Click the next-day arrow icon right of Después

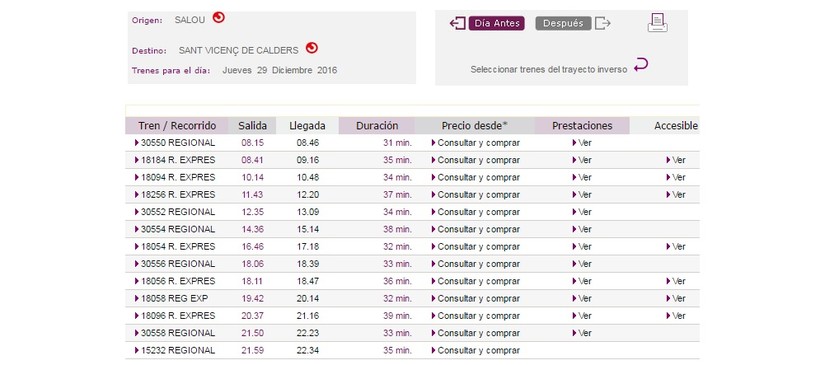[x=603, y=24]
